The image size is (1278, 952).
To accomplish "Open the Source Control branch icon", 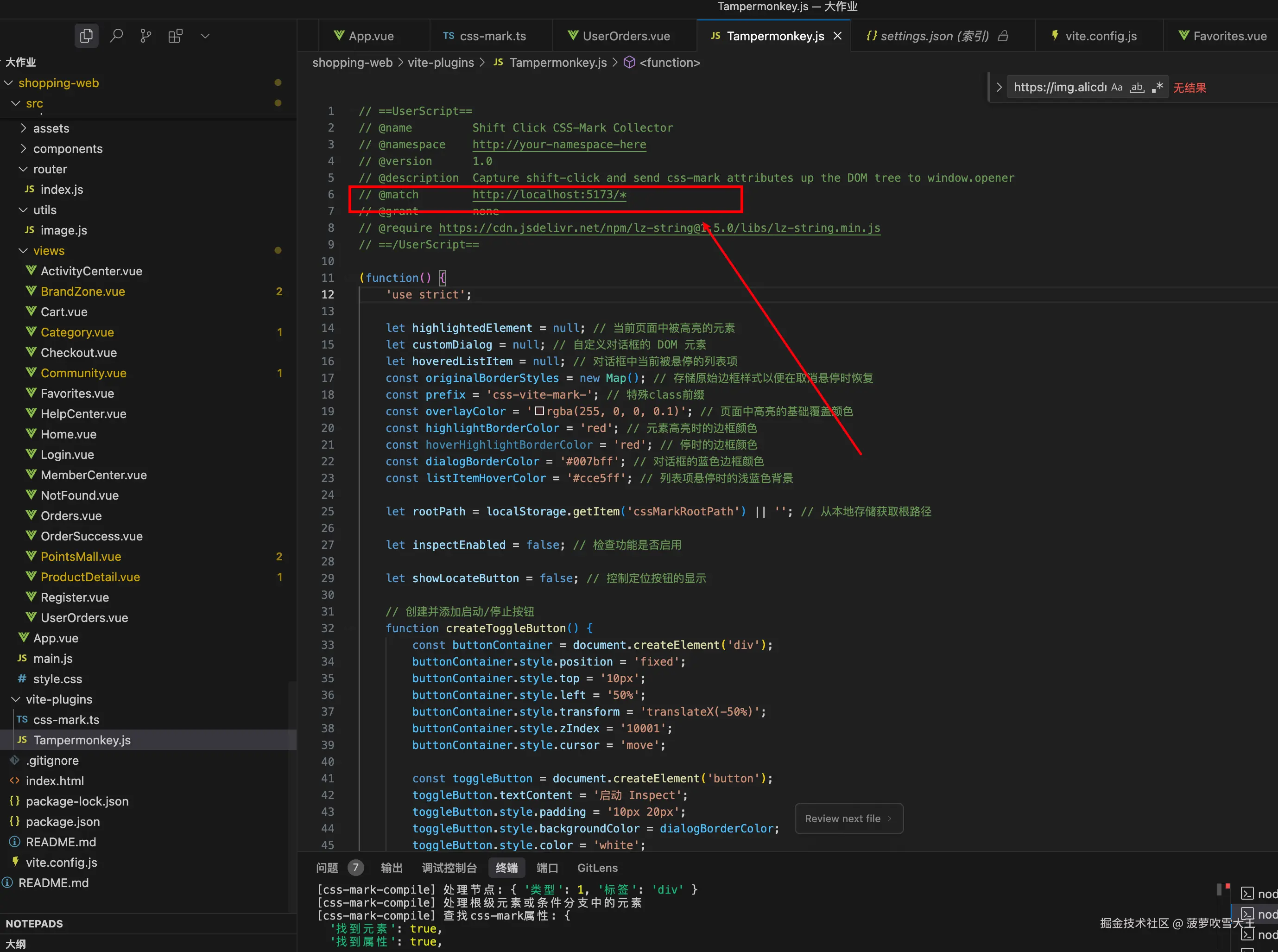I will [146, 36].
